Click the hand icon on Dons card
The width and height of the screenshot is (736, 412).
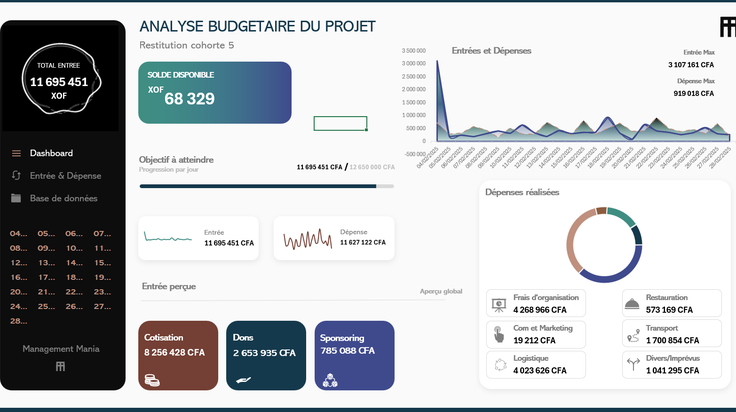click(x=243, y=380)
